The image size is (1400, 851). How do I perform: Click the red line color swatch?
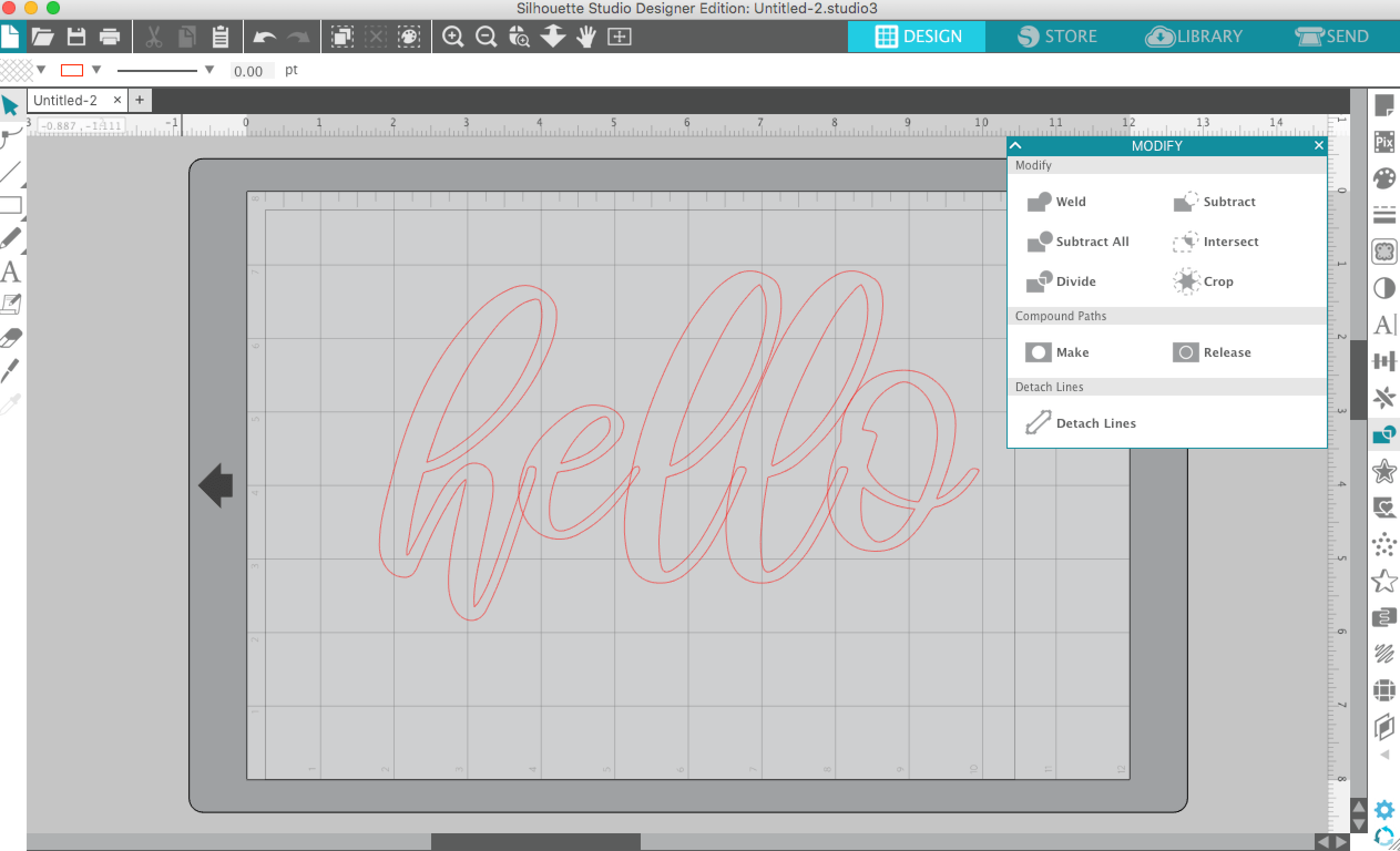point(71,70)
